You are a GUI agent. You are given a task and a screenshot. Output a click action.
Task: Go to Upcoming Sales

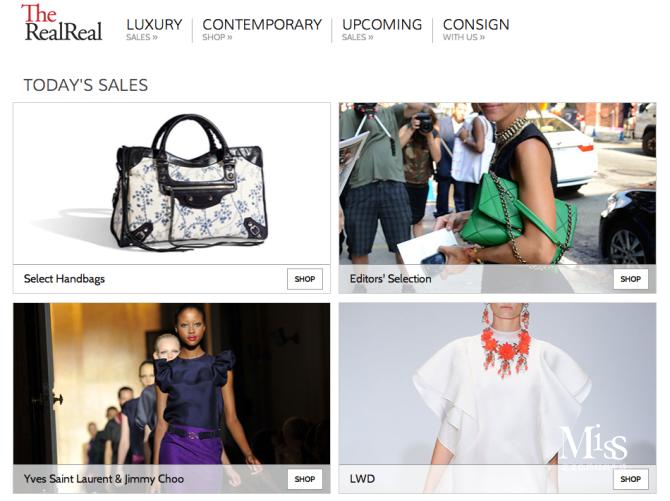point(382,29)
